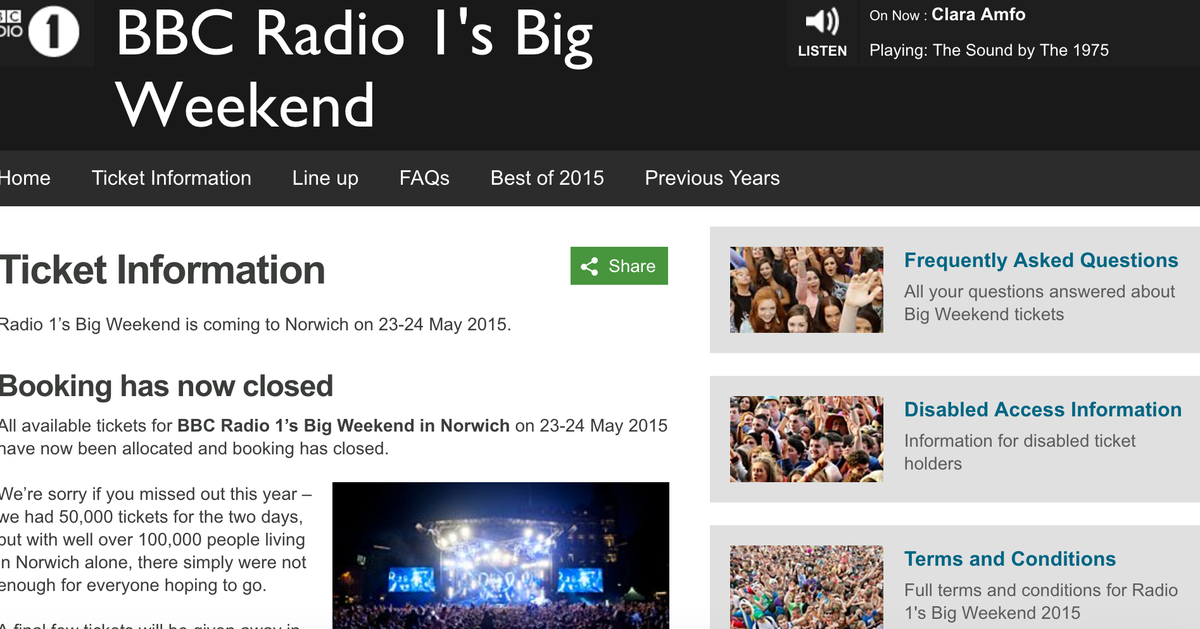Image resolution: width=1200 pixels, height=629 pixels.
Task: Click the Terms and Conditions crowd image
Action: [806, 588]
